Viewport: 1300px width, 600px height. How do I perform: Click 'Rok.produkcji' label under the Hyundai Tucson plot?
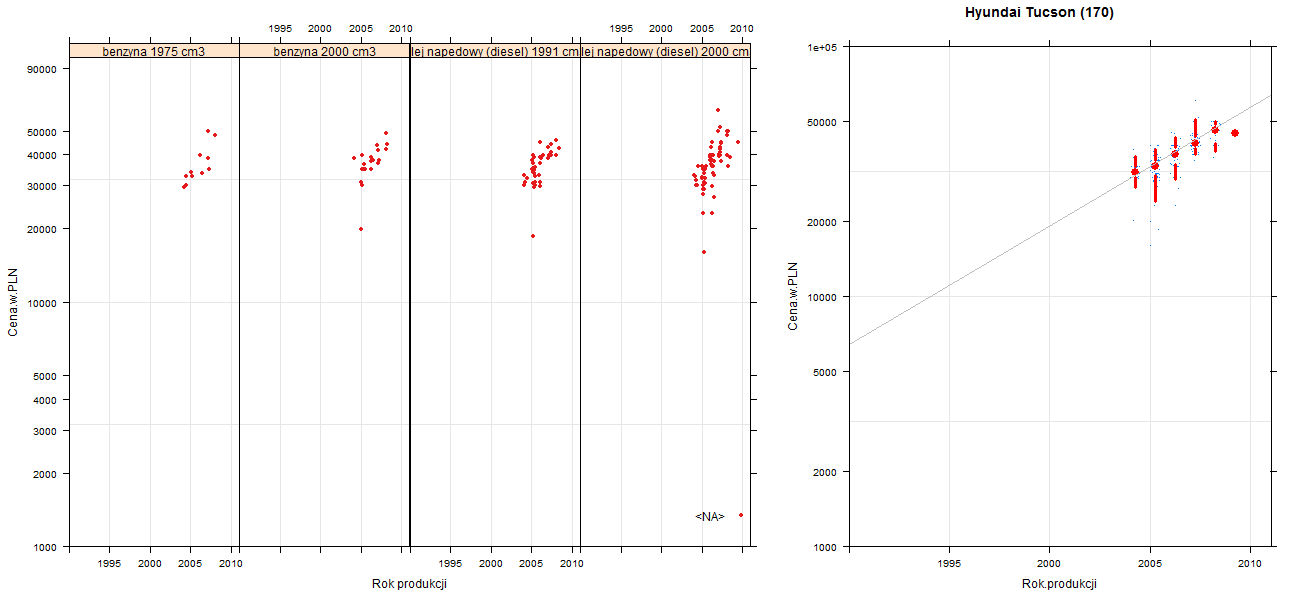[x=1060, y=584]
